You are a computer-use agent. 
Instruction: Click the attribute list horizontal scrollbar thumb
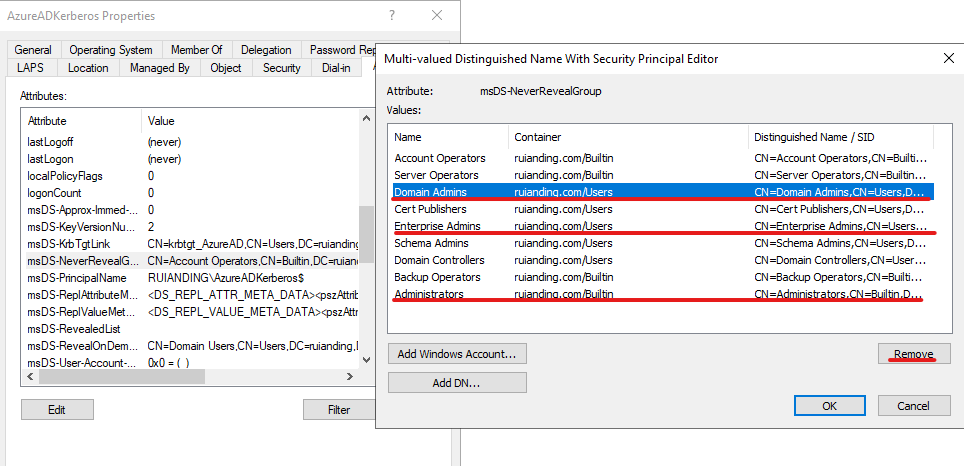point(122,376)
